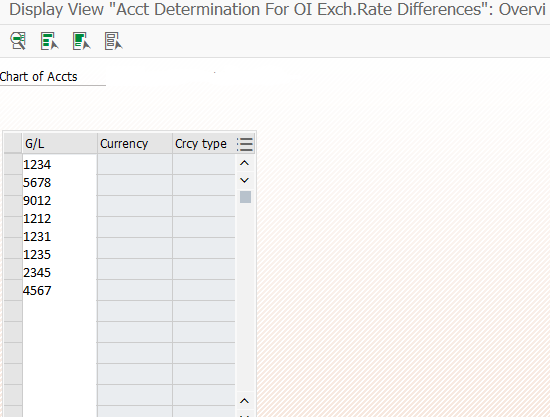Image resolution: width=550 pixels, height=417 pixels.
Task: Click the select-all corner cell of table
Action: pyautogui.click(x=13, y=143)
